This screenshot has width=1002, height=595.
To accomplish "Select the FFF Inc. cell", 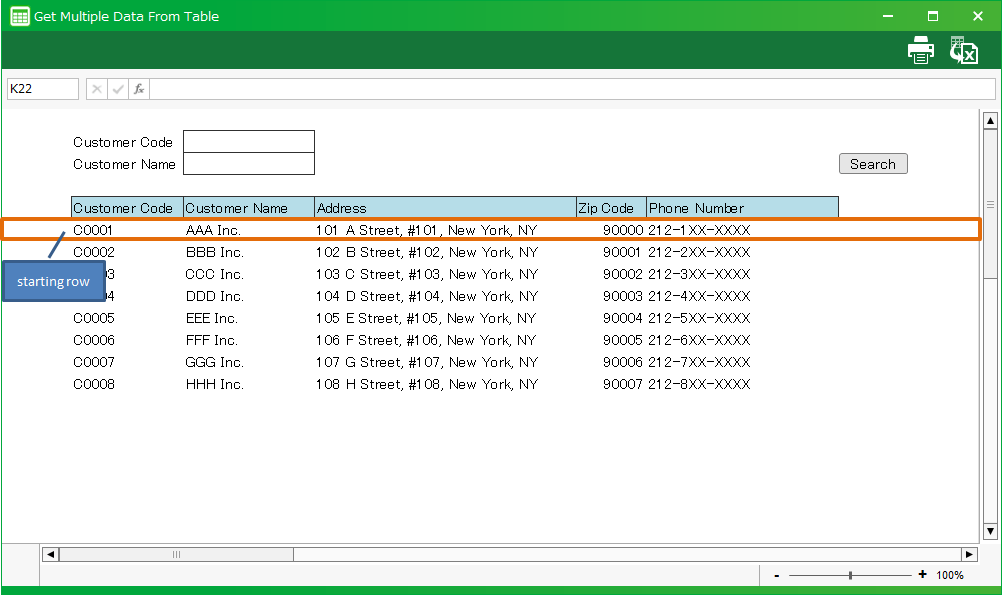I will (x=212, y=340).
